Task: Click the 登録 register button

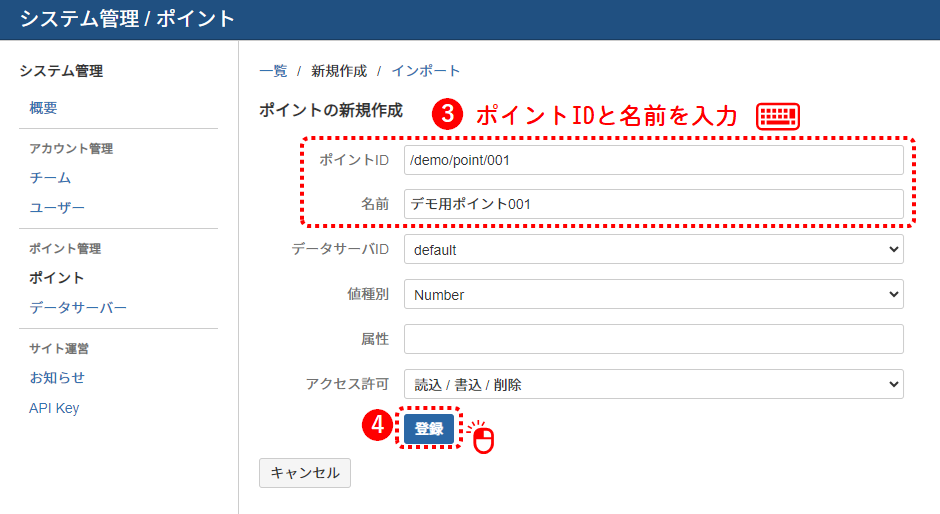Action: point(429,428)
